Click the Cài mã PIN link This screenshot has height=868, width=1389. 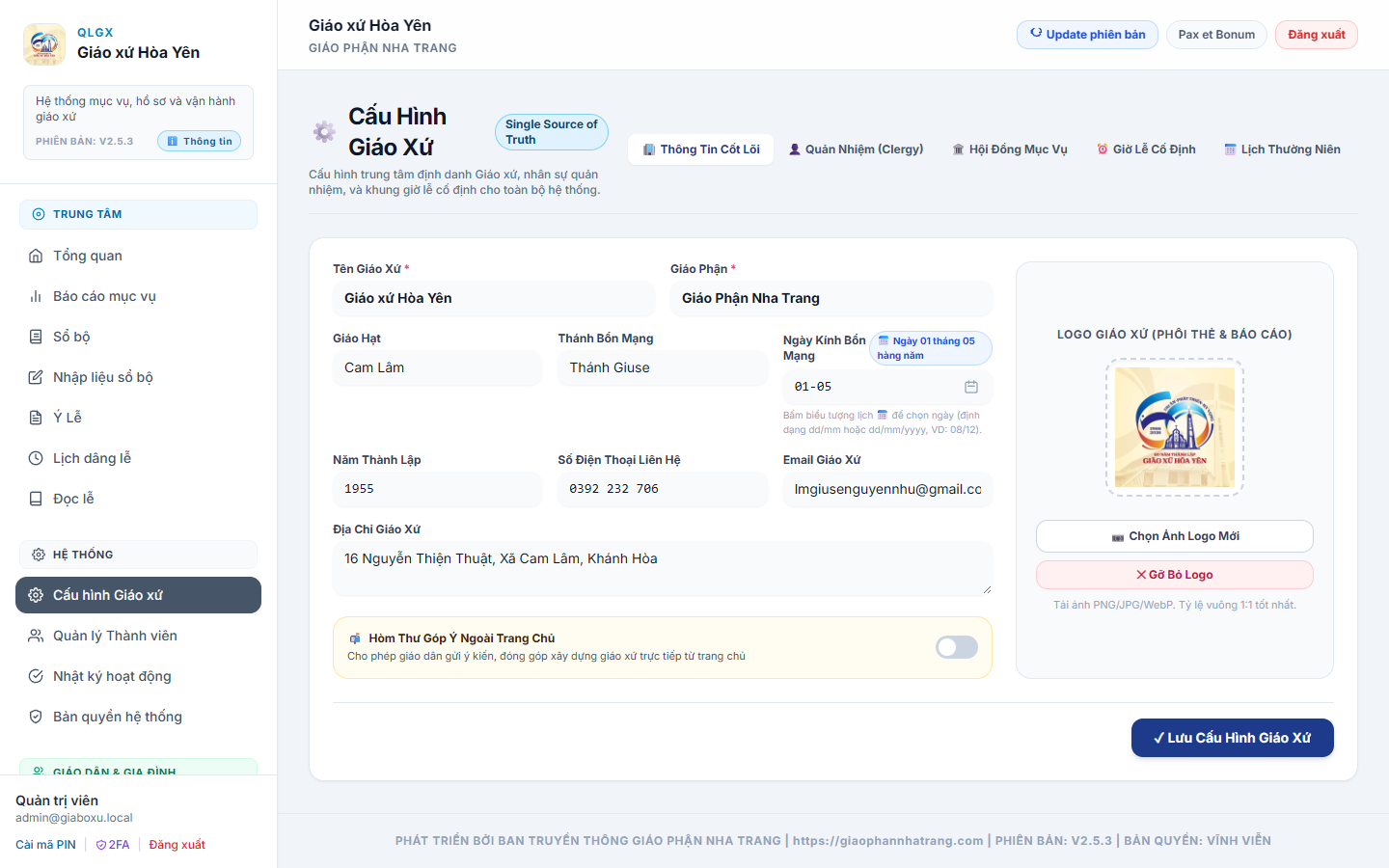[x=45, y=845]
